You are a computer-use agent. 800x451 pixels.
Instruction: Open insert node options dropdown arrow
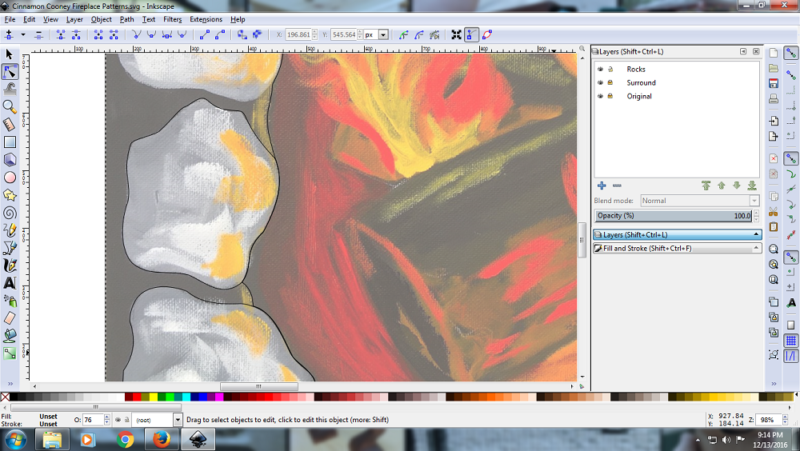click(23, 35)
